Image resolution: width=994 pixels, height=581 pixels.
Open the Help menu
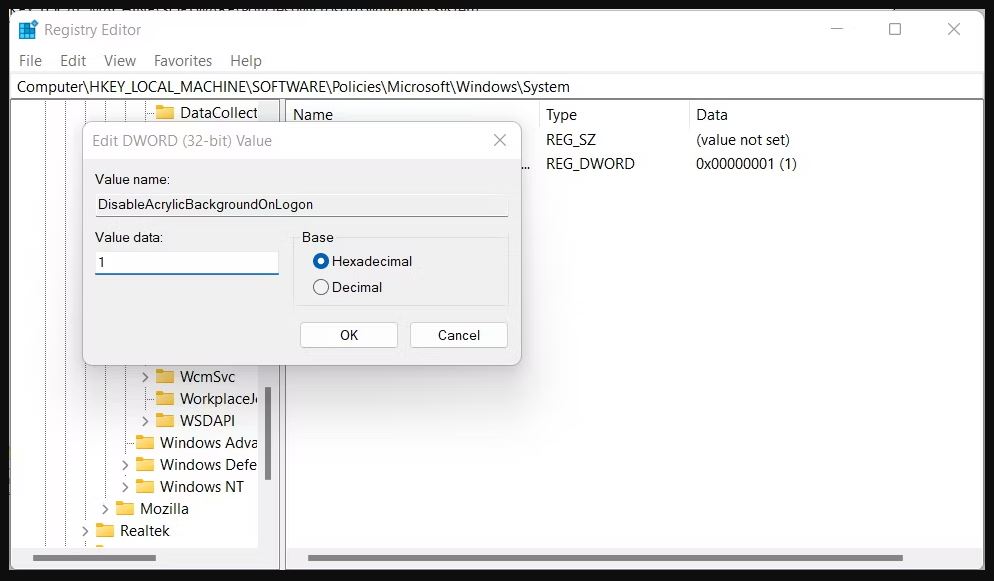coord(246,61)
